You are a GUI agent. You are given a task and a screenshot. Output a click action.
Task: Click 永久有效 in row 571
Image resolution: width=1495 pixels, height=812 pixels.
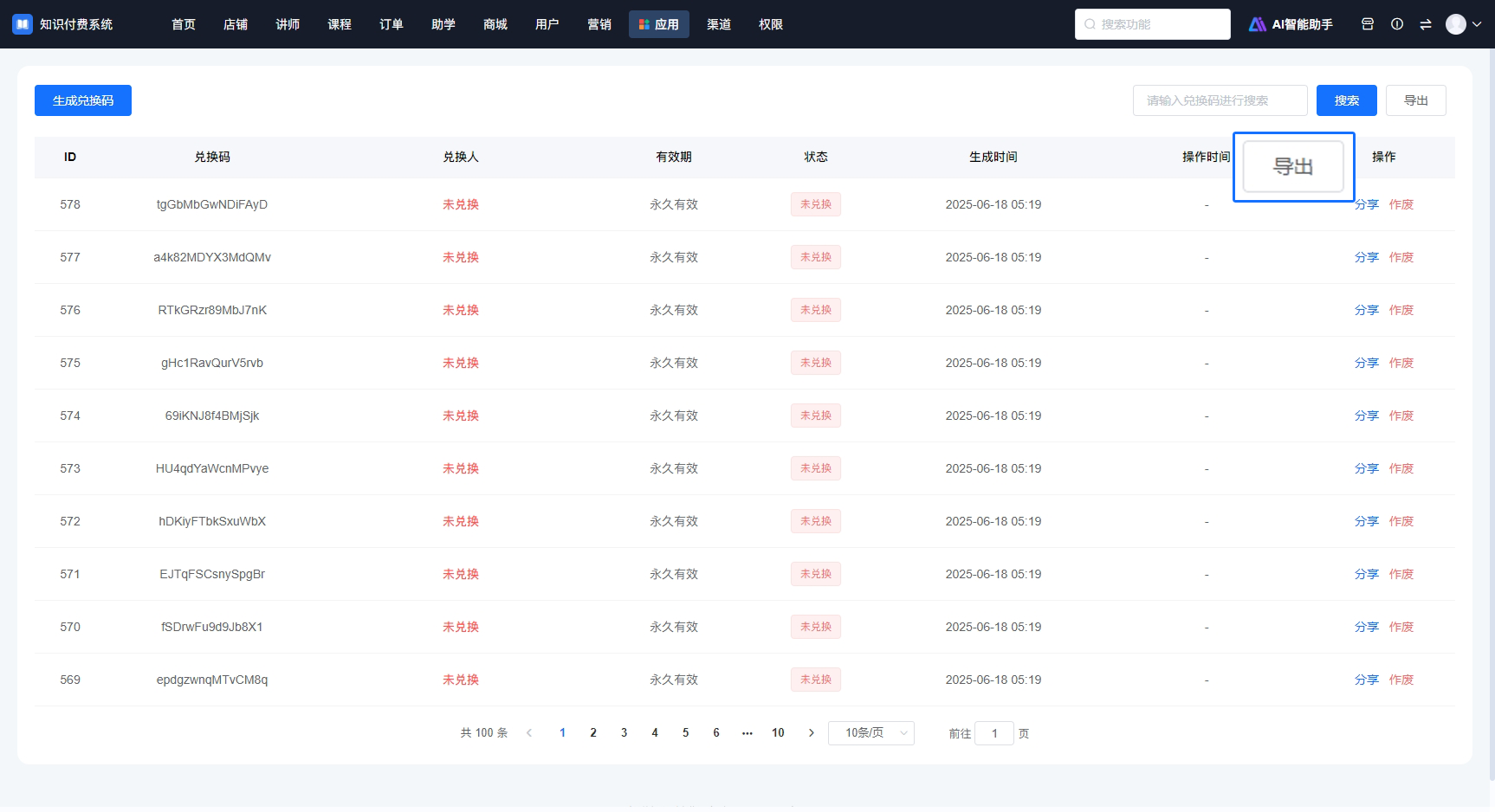[x=674, y=574]
